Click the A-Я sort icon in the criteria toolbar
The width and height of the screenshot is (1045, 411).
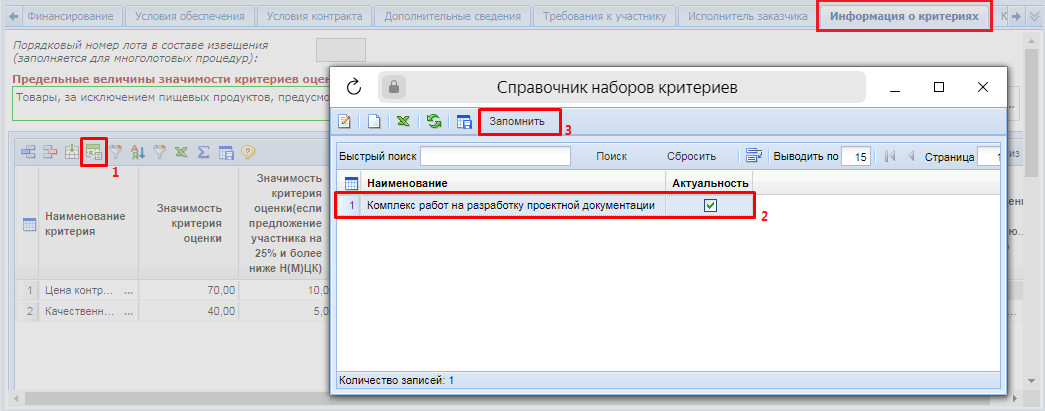tap(138, 152)
